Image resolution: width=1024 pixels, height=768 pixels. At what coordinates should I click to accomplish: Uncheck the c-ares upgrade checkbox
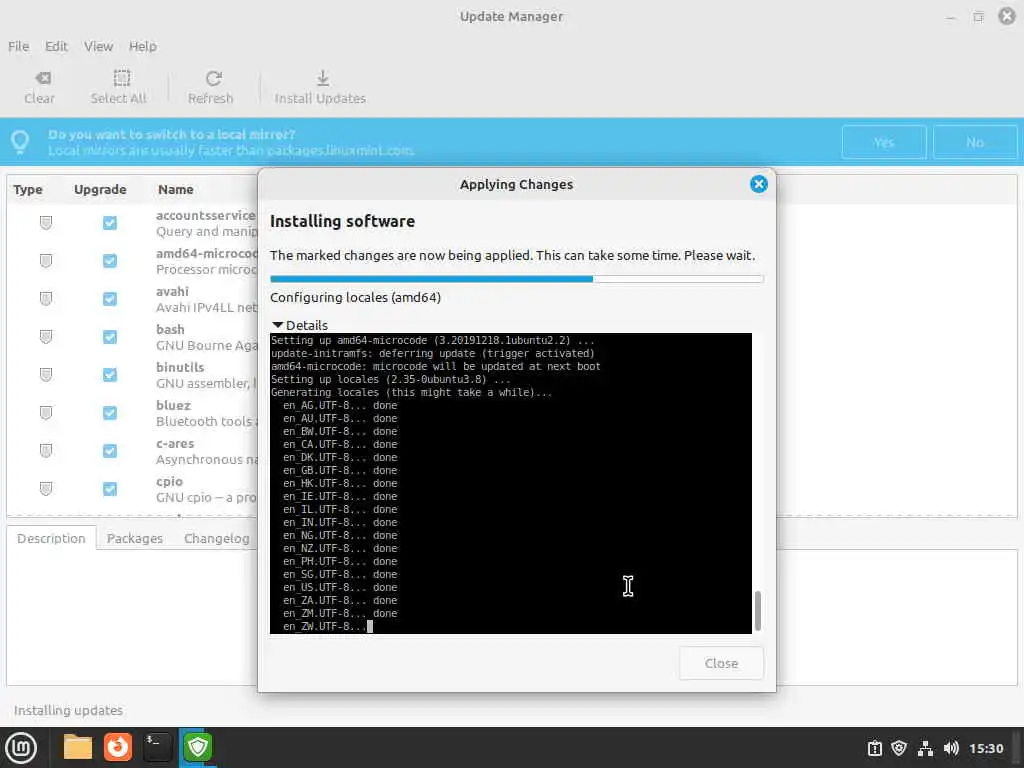click(x=110, y=451)
